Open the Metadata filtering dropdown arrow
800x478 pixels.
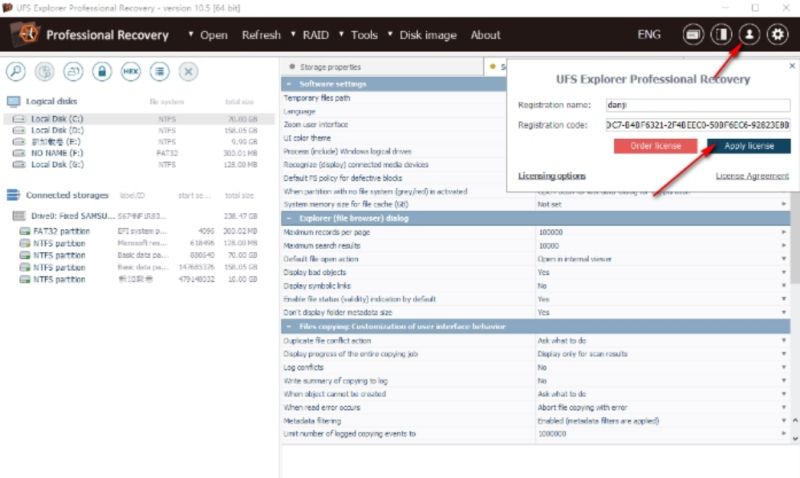click(784, 420)
